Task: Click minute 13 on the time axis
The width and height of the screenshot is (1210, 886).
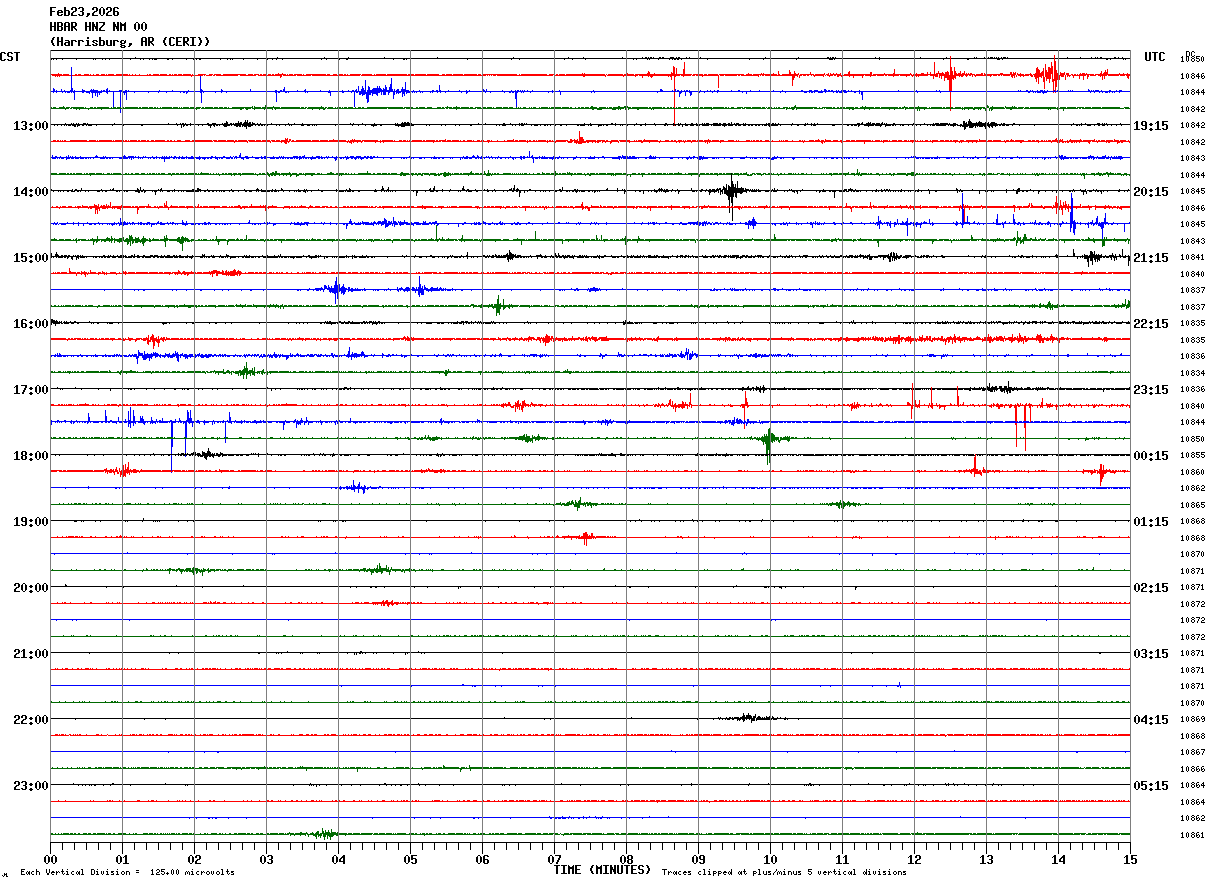Action: (986, 860)
